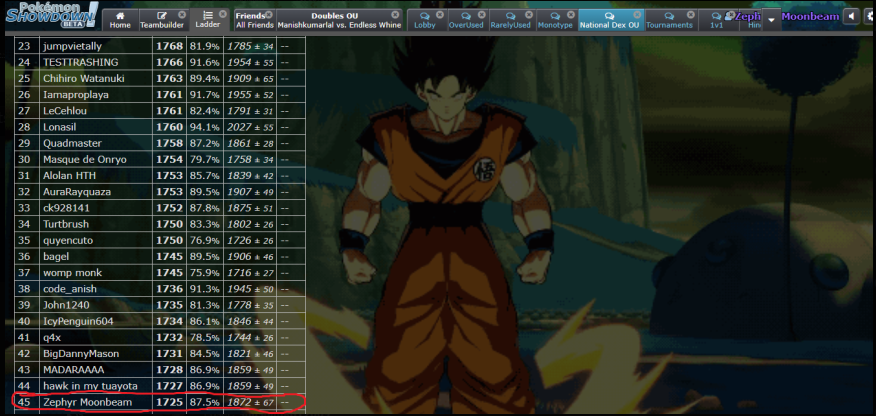Switch to the 1v1 room tab
The height and width of the screenshot is (416, 876).
pyautogui.click(x=716, y=20)
